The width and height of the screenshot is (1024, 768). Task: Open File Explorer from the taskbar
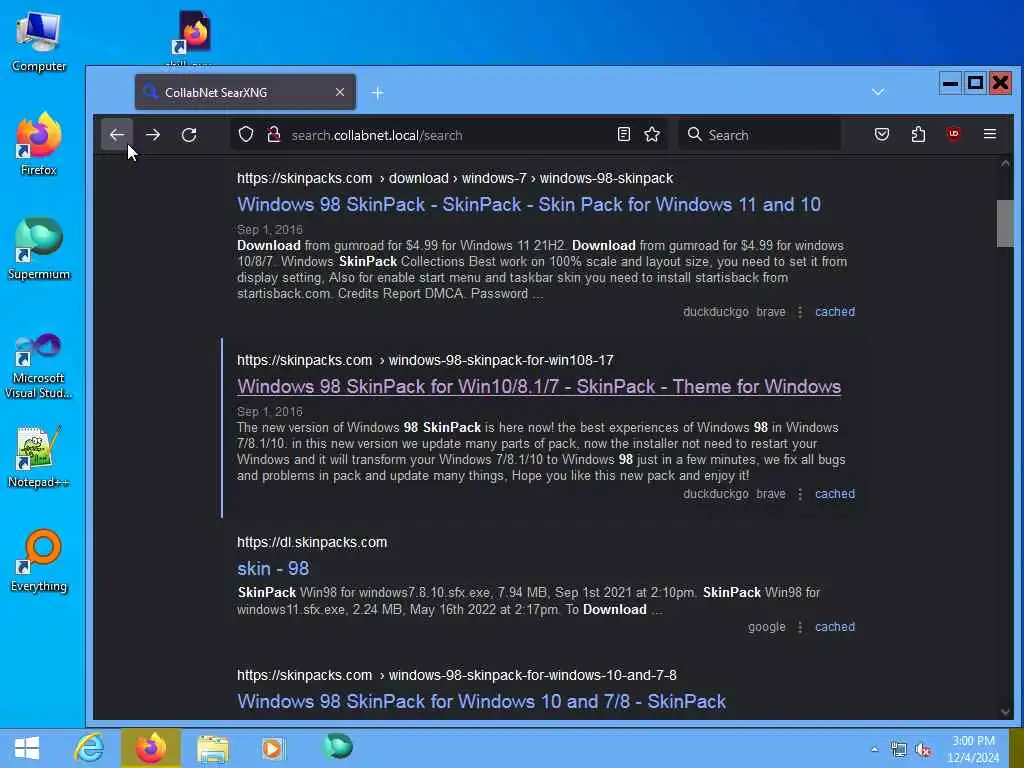213,748
